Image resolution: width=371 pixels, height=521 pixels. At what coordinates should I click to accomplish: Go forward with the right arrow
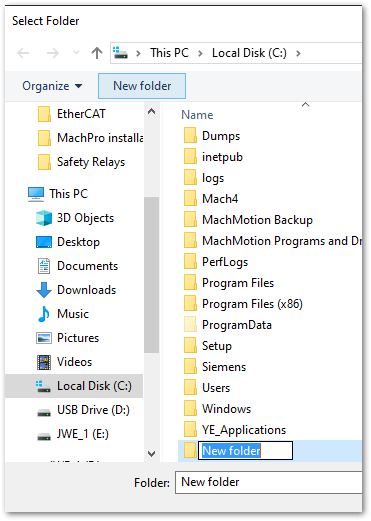click(53, 53)
